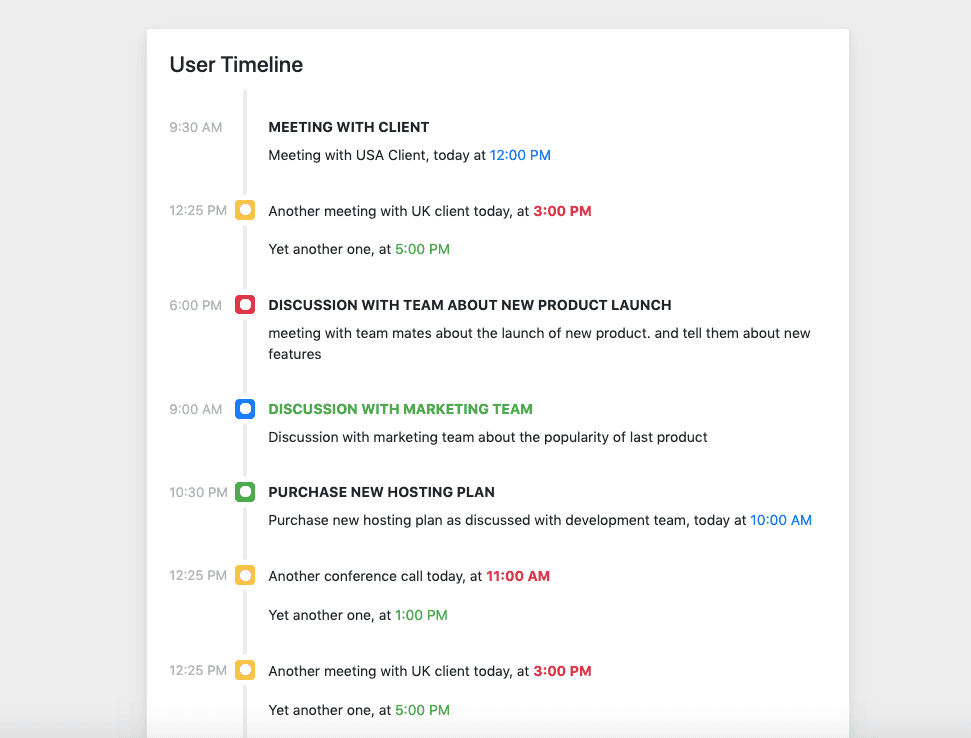Open the MEETING WITH CLIENT entry title
Image resolution: width=971 pixels, height=738 pixels.
pos(348,127)
